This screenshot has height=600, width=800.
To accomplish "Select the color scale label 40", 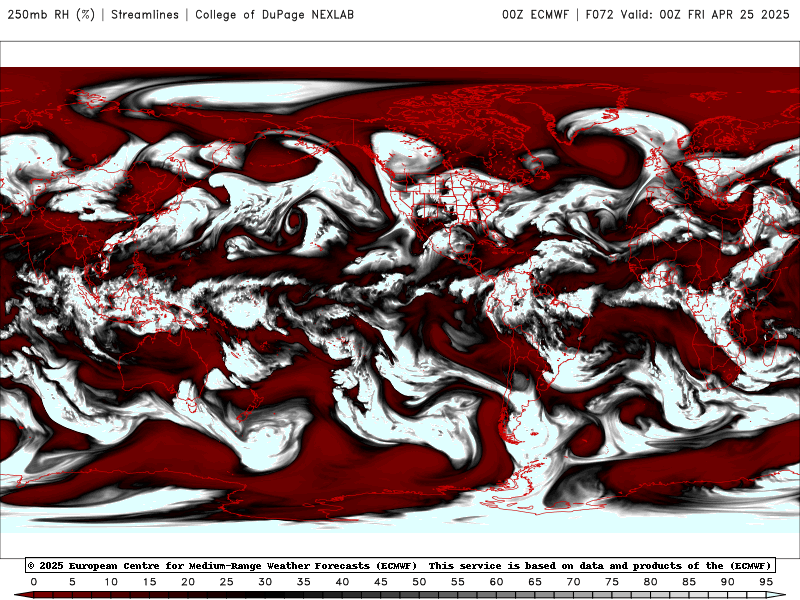I will 342,582.
